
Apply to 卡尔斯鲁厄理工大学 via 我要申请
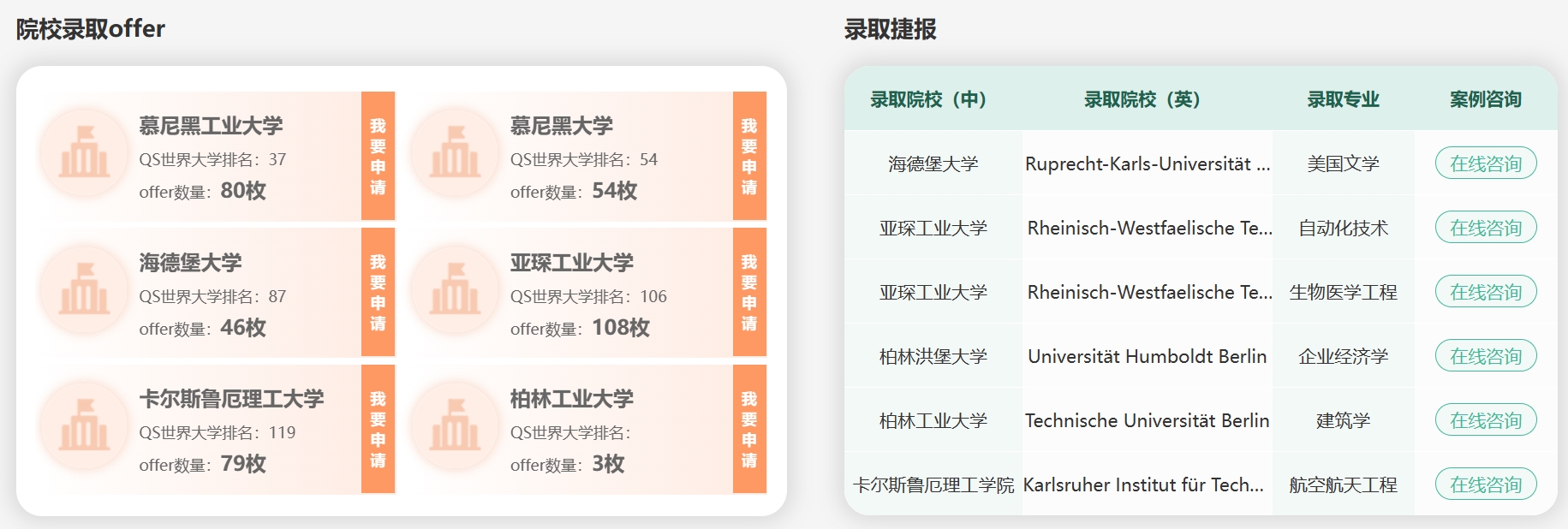pos(378,429)
